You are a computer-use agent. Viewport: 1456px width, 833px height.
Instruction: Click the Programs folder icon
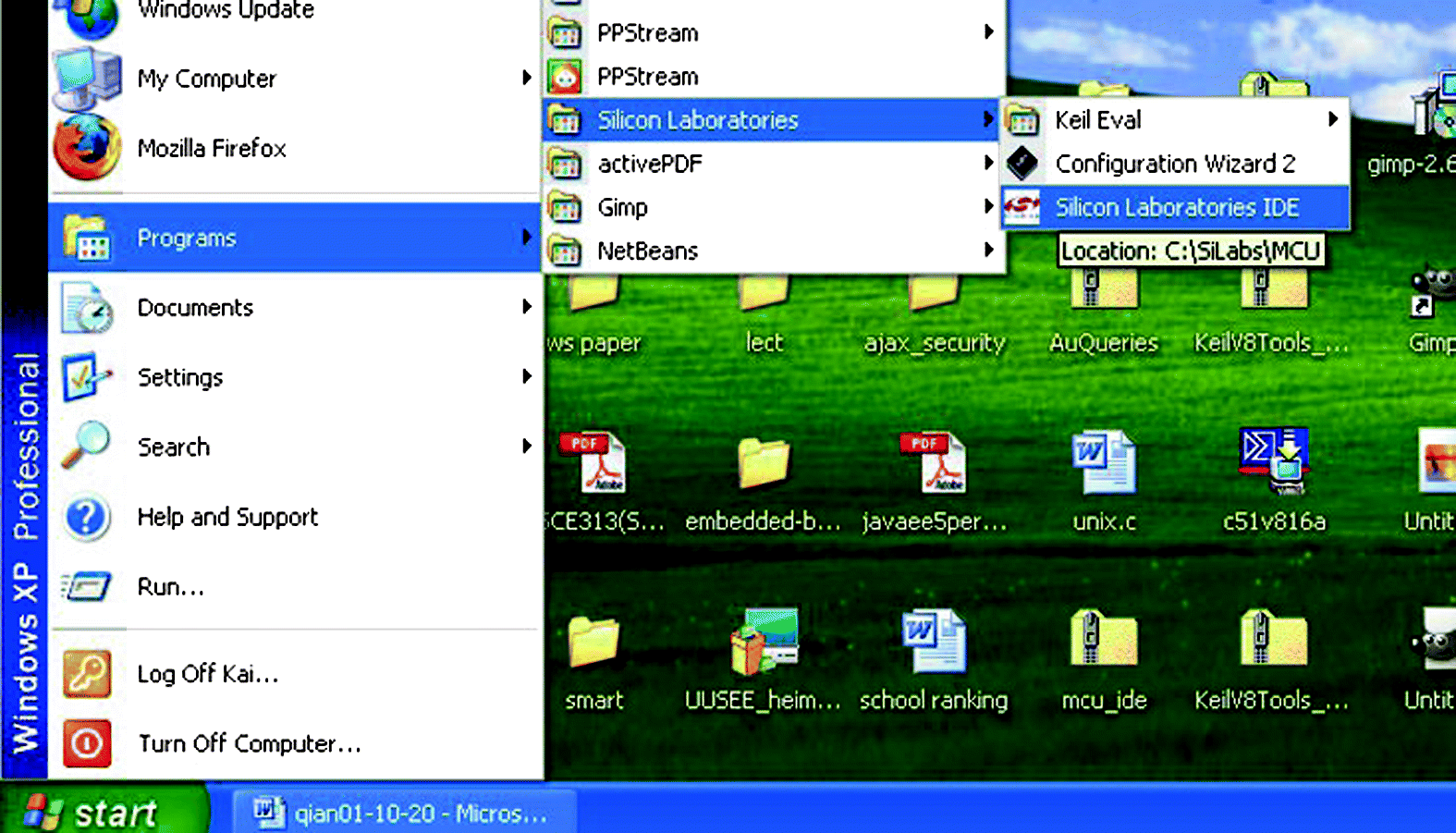87,238
